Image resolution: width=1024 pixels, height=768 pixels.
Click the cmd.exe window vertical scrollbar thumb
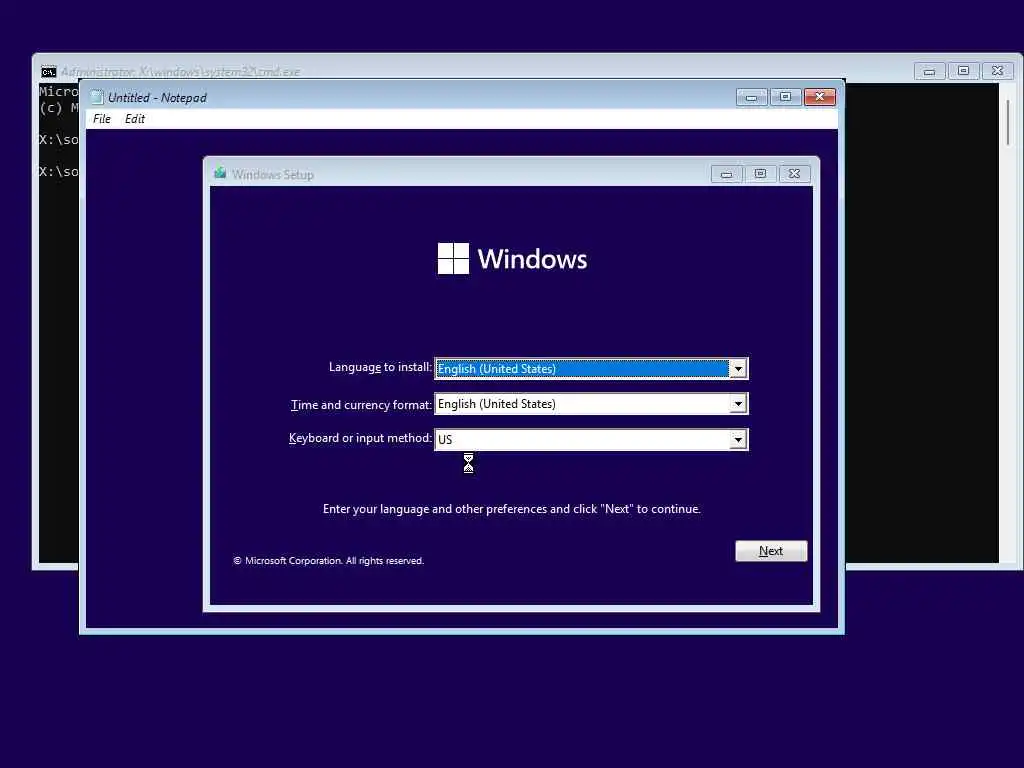1008,123
